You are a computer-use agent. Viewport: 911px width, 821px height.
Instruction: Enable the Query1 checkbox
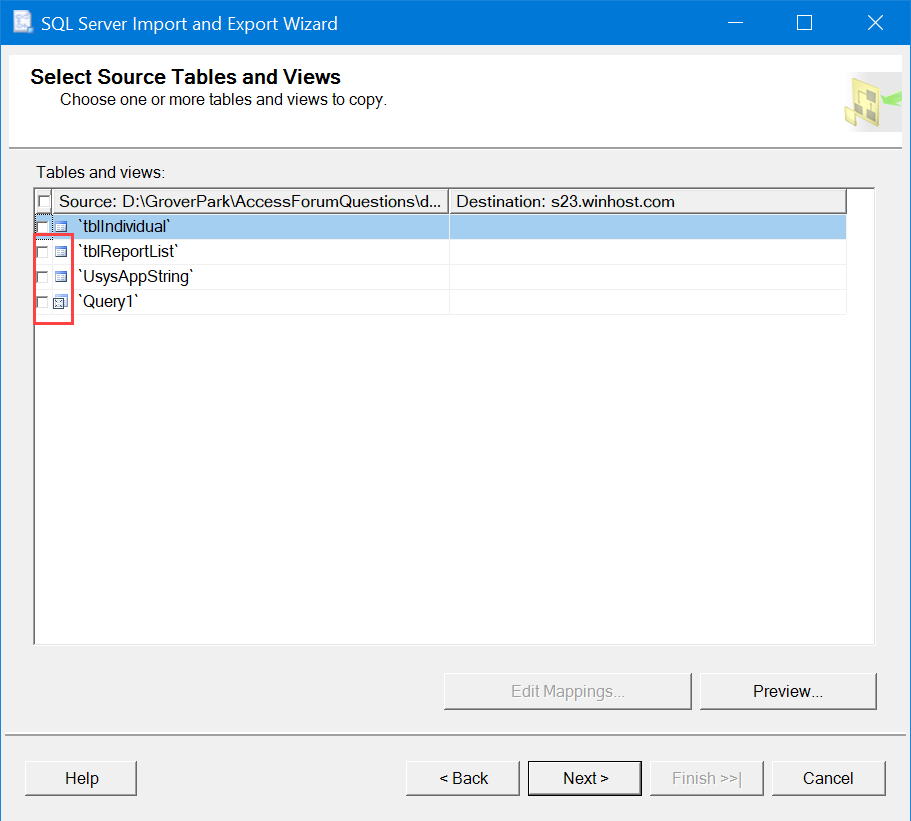point(43,302)
